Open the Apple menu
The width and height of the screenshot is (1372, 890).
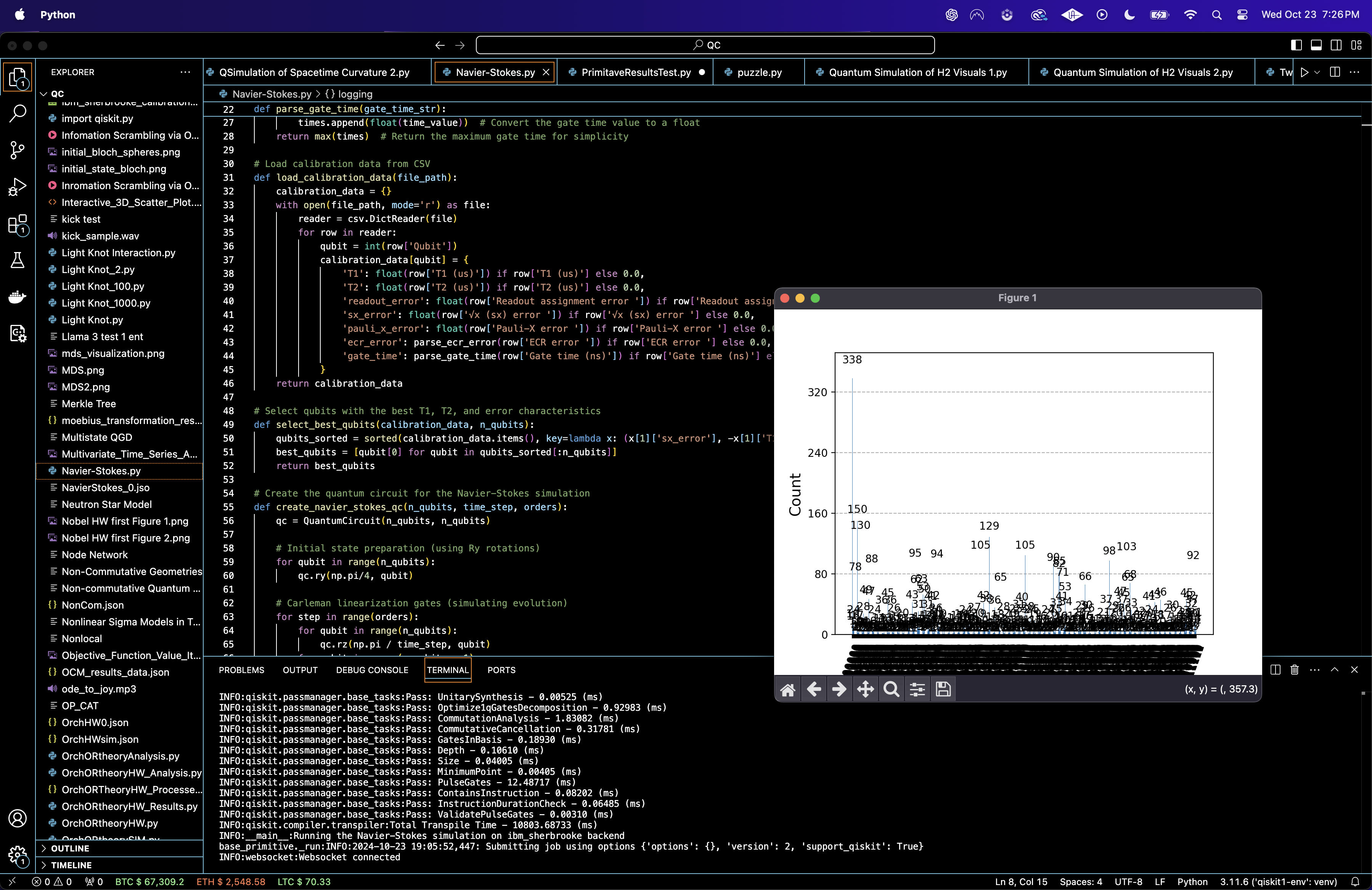[19, 14]
